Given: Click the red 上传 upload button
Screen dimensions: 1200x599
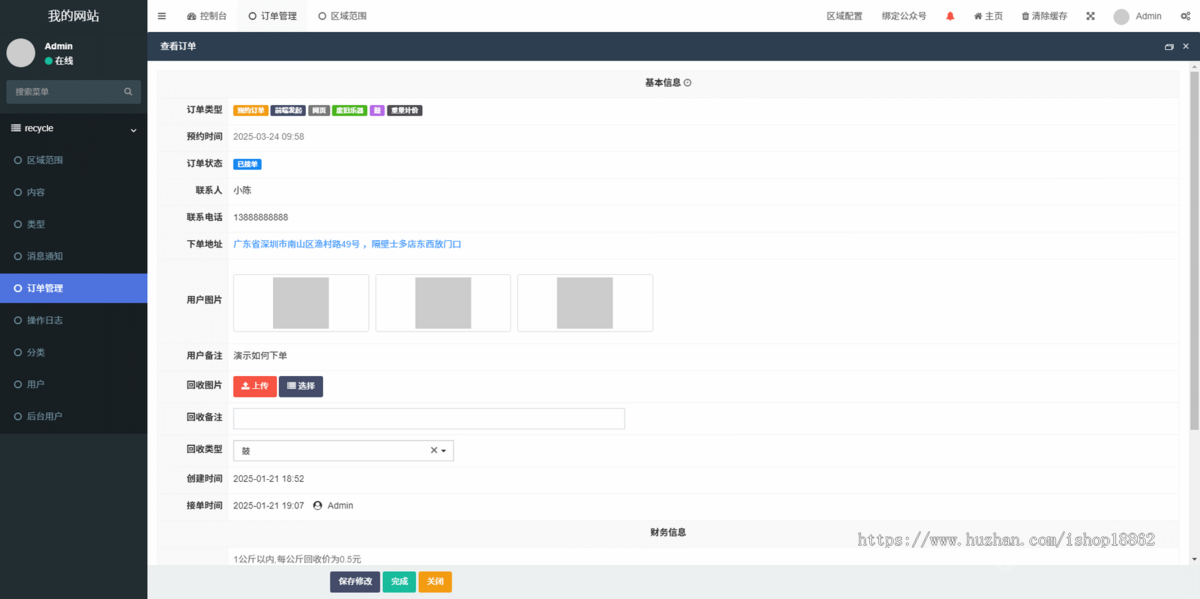Looking at the screenshot, I should pyautogui.click(x=255, y=386).
